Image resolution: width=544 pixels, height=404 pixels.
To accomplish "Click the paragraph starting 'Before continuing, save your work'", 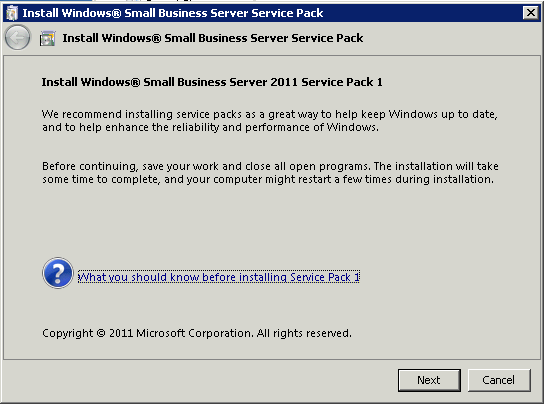I will tap(270, 173).
